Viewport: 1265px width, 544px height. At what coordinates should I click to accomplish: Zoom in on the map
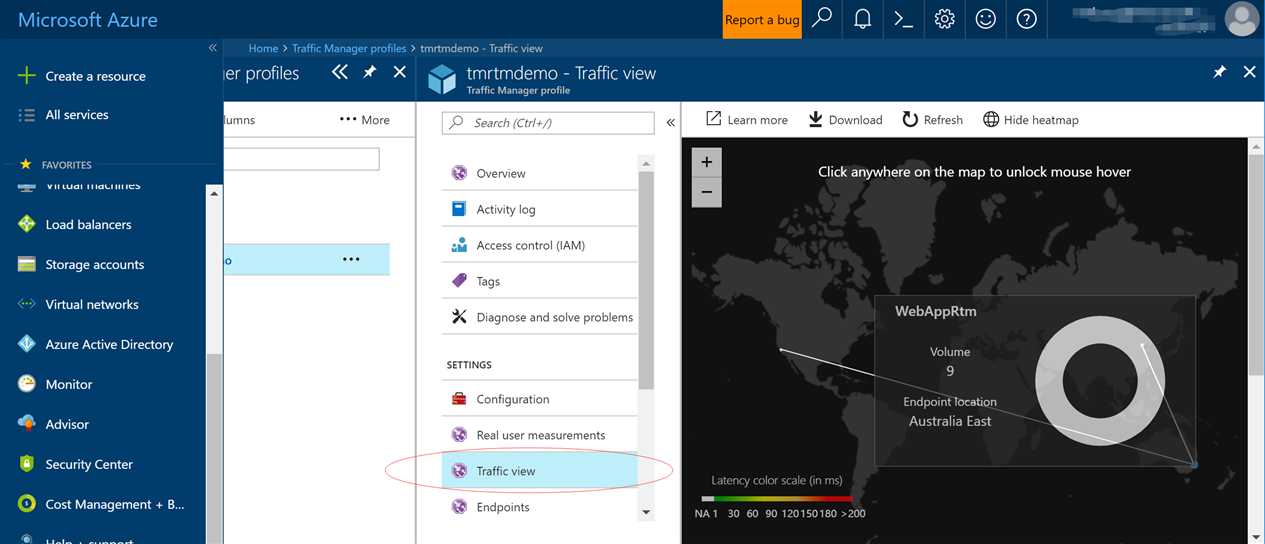click(706, 162)
